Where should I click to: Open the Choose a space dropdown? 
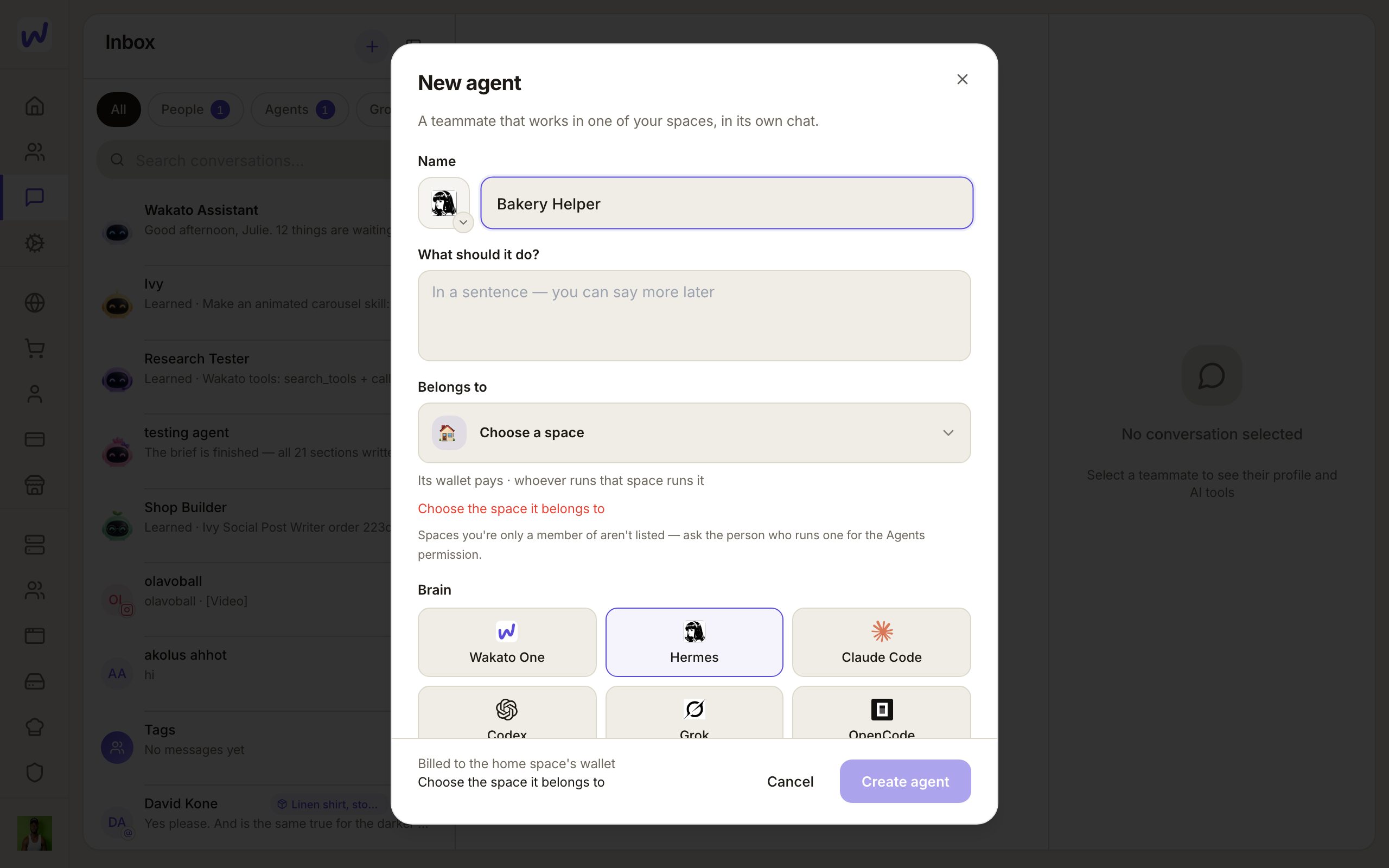694,433
